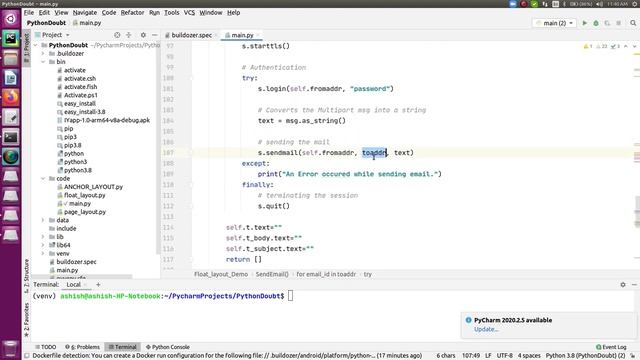The height and width of the screenshot is (360, 640).
Task: Click the warnings indicator in editor corner
Action: [588, 47]
